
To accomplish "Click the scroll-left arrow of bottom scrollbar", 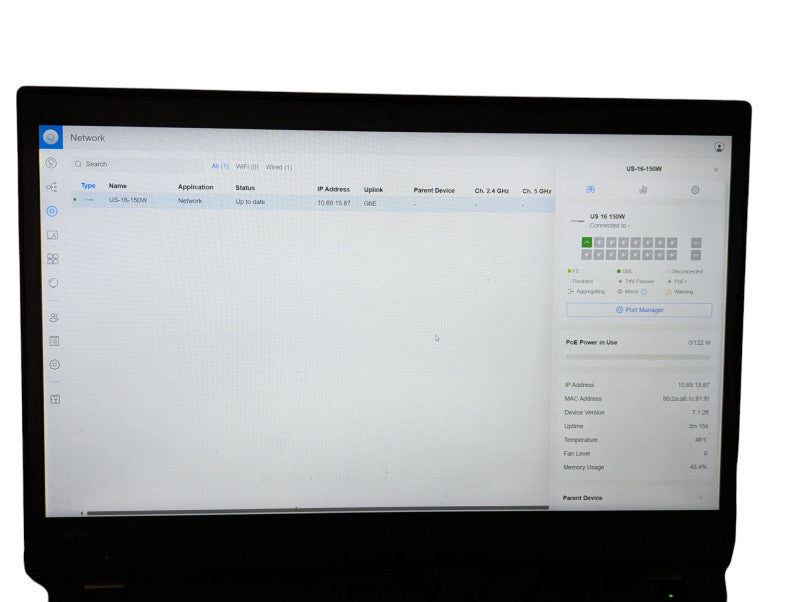I will click(82, 513).
